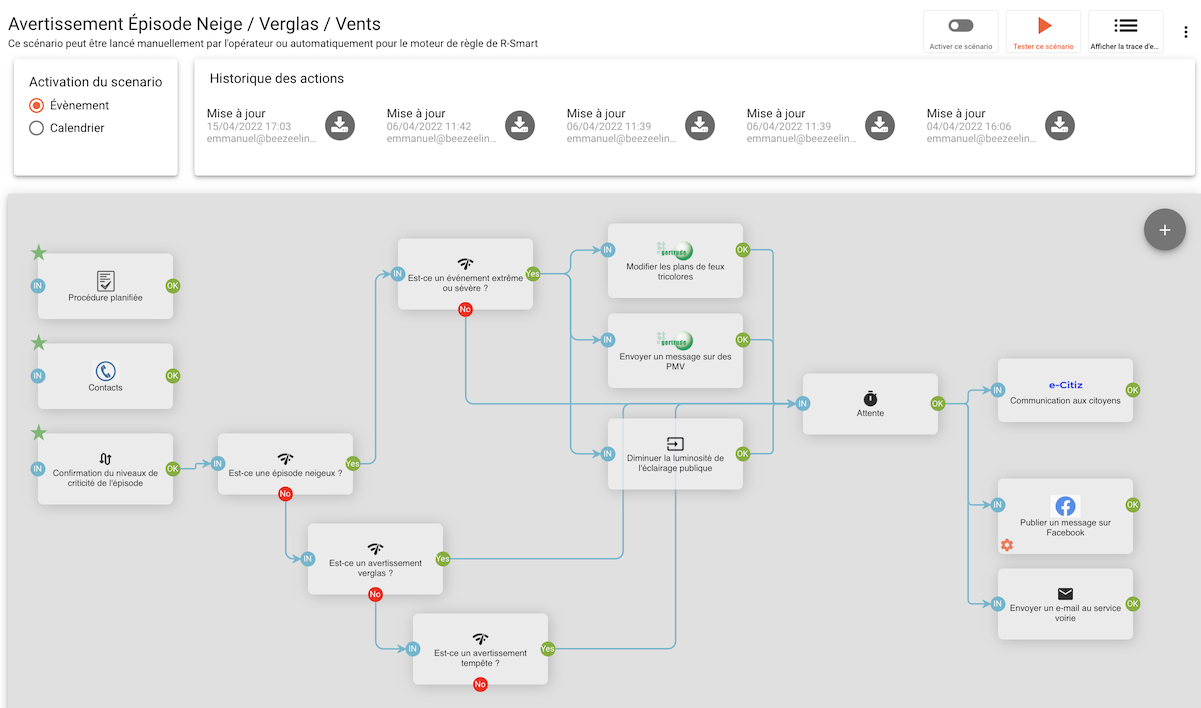This screenshot has height=708, width=1201.
Task: Click the red No port of épisode neigeux
Action: point(285,494)
